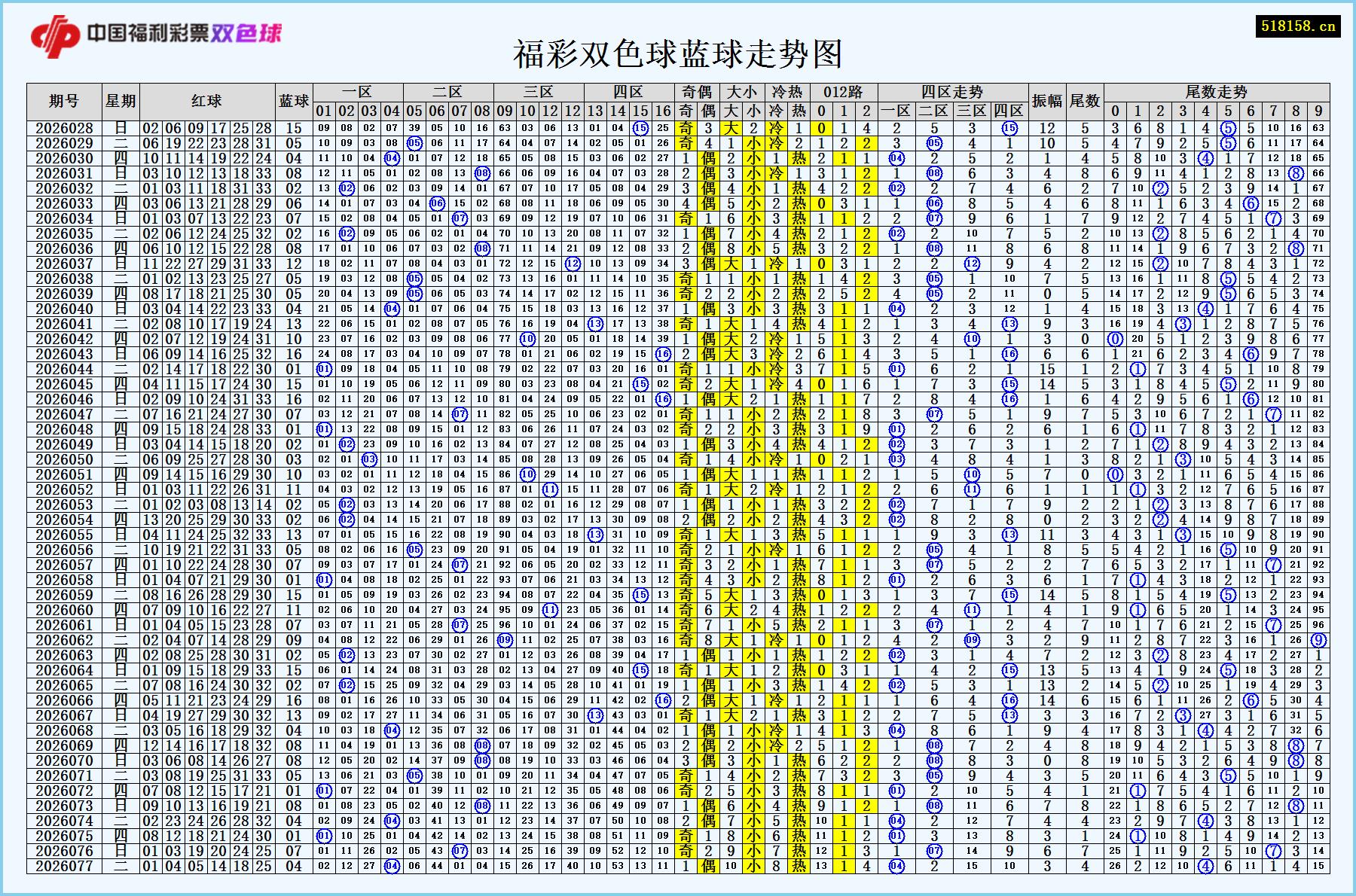Viewport: 1356px width, 896px height.
Task: Click issue number 2026037
Action: point(64,264)
